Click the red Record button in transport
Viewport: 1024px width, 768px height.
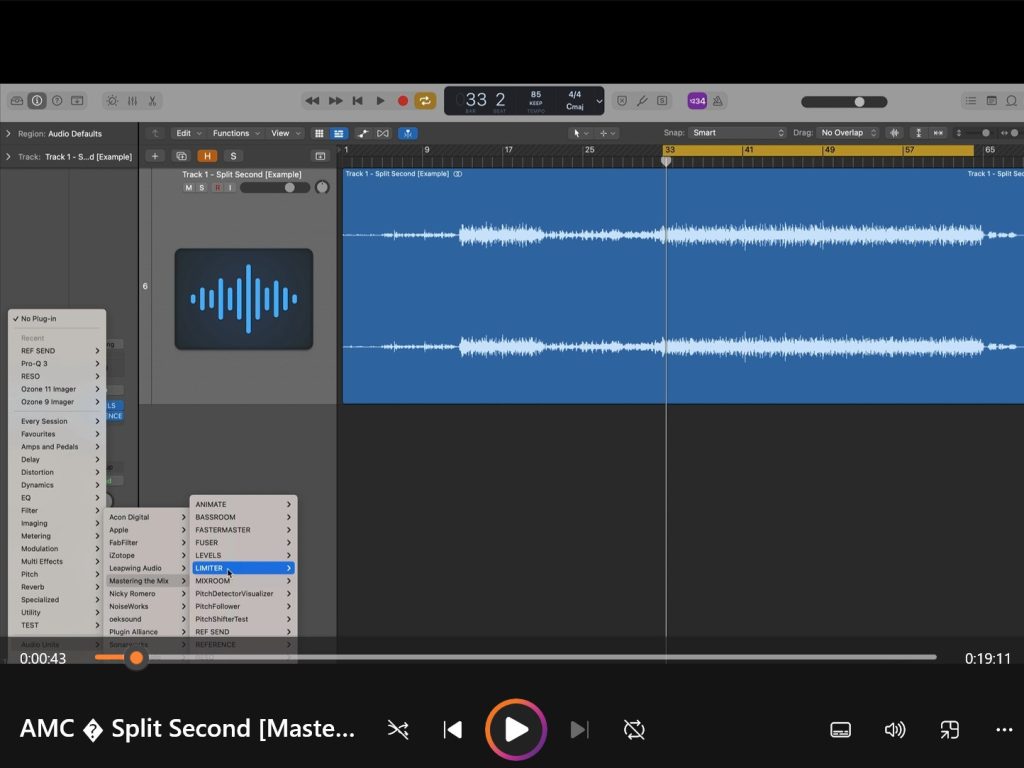(x=403, y=101)
